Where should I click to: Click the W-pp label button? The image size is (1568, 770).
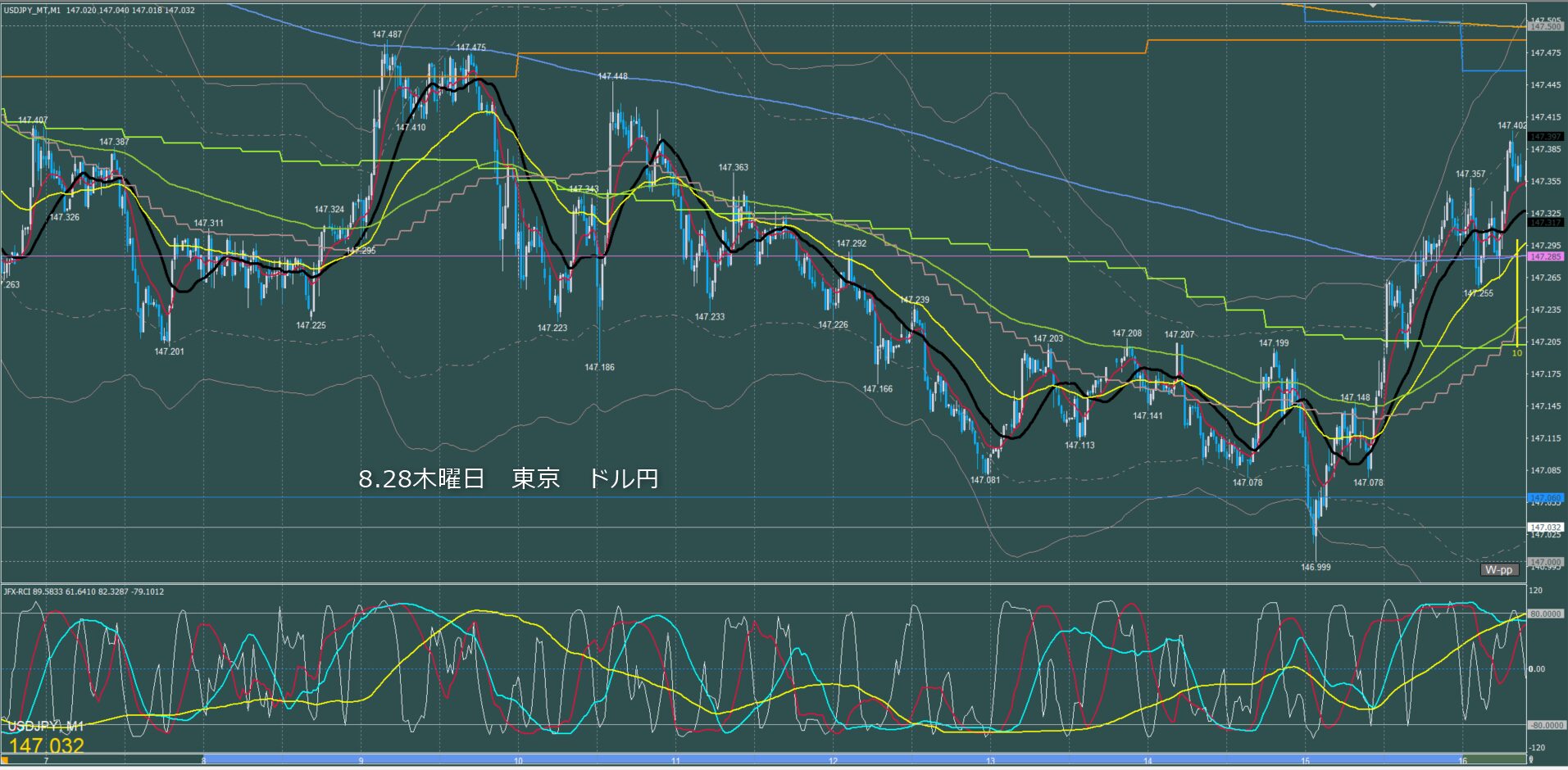click(x=1499, y=569)
